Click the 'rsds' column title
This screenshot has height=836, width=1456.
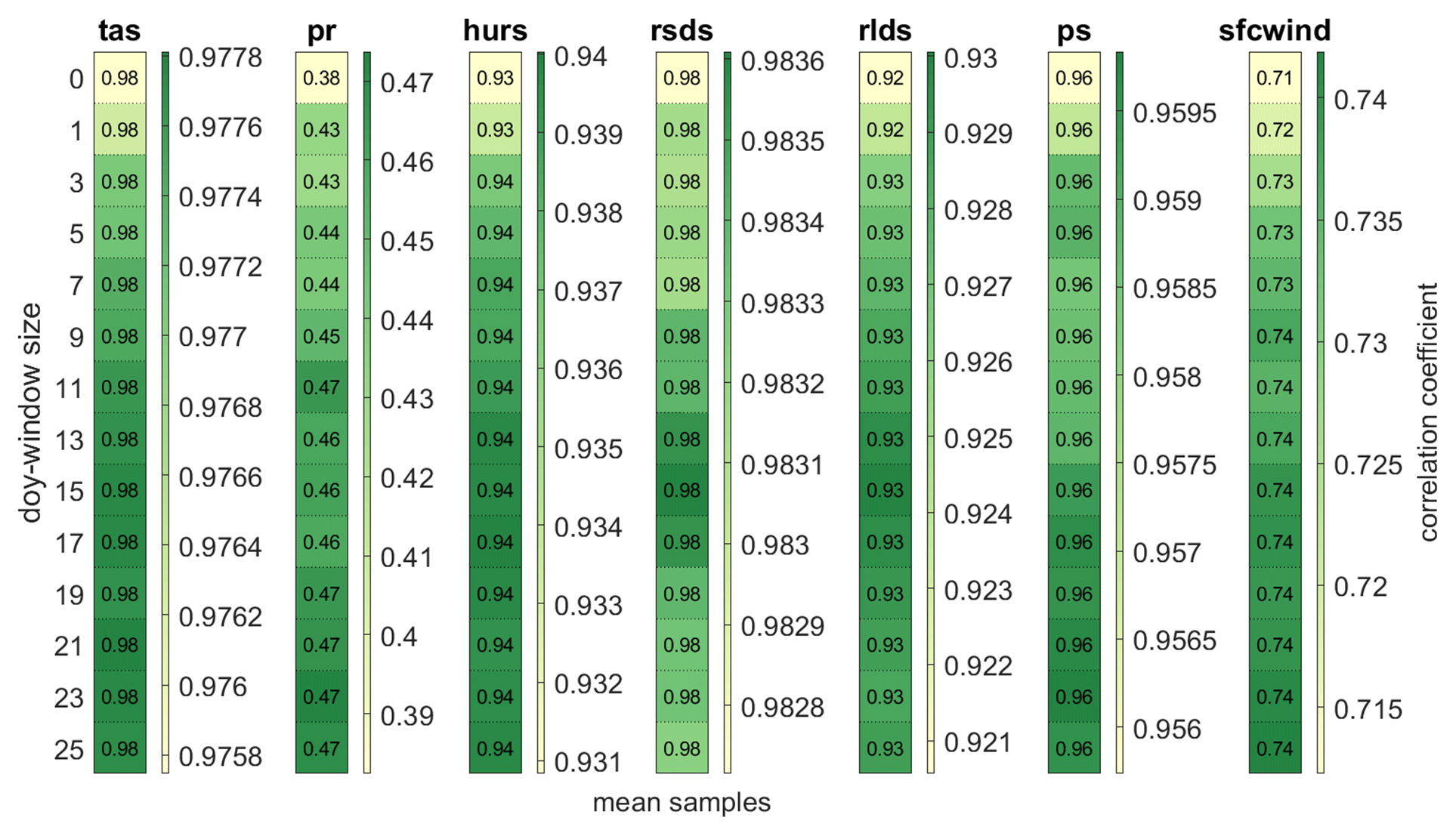[x=682, y=30]
